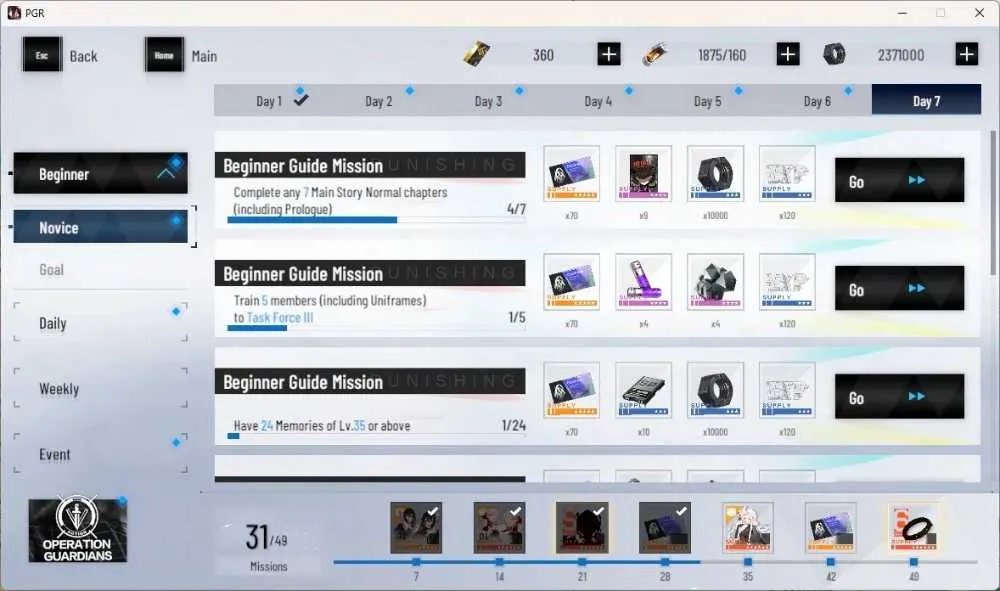Click the serum bullet currency icon

[656, 54]
